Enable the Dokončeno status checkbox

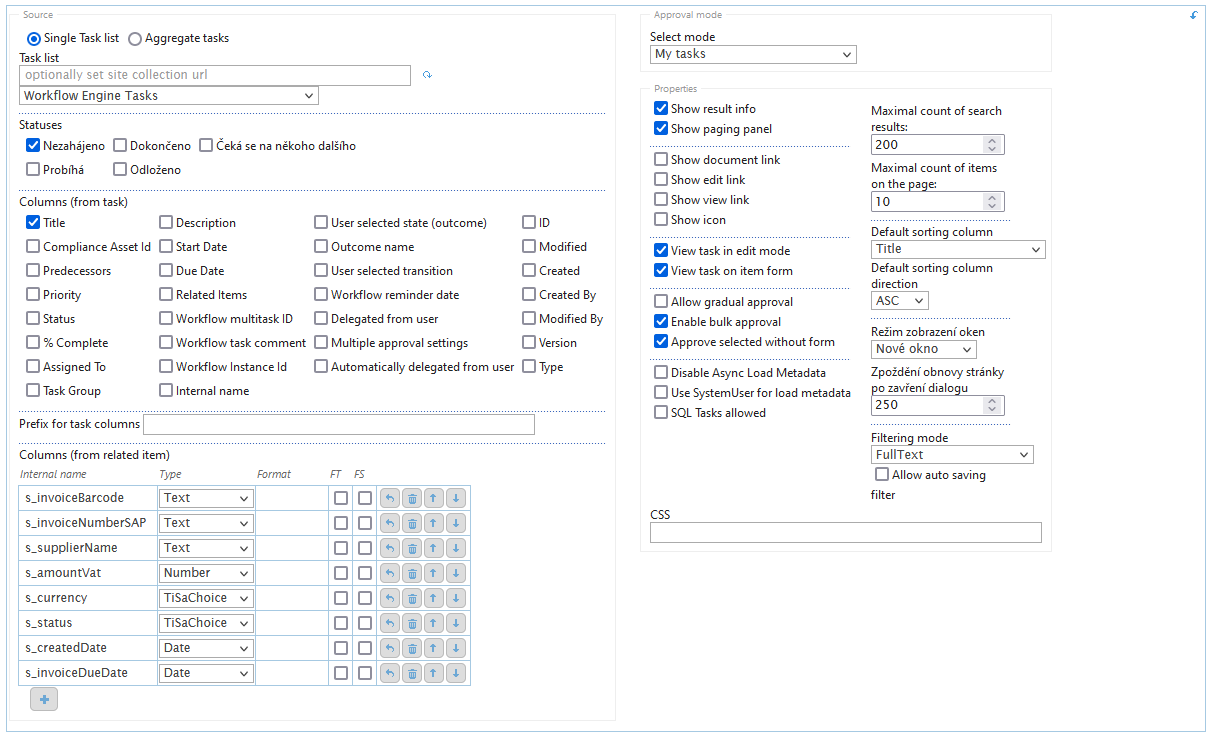[120, 146]
